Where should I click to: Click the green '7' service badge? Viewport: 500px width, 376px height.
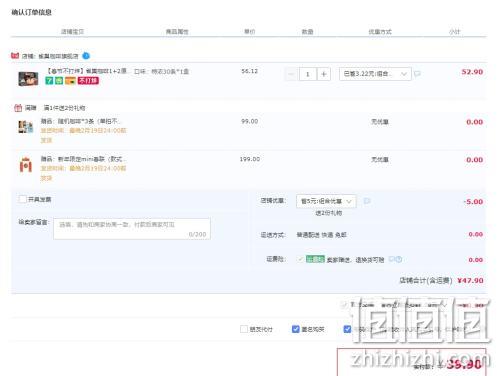(x=49, y=81)
